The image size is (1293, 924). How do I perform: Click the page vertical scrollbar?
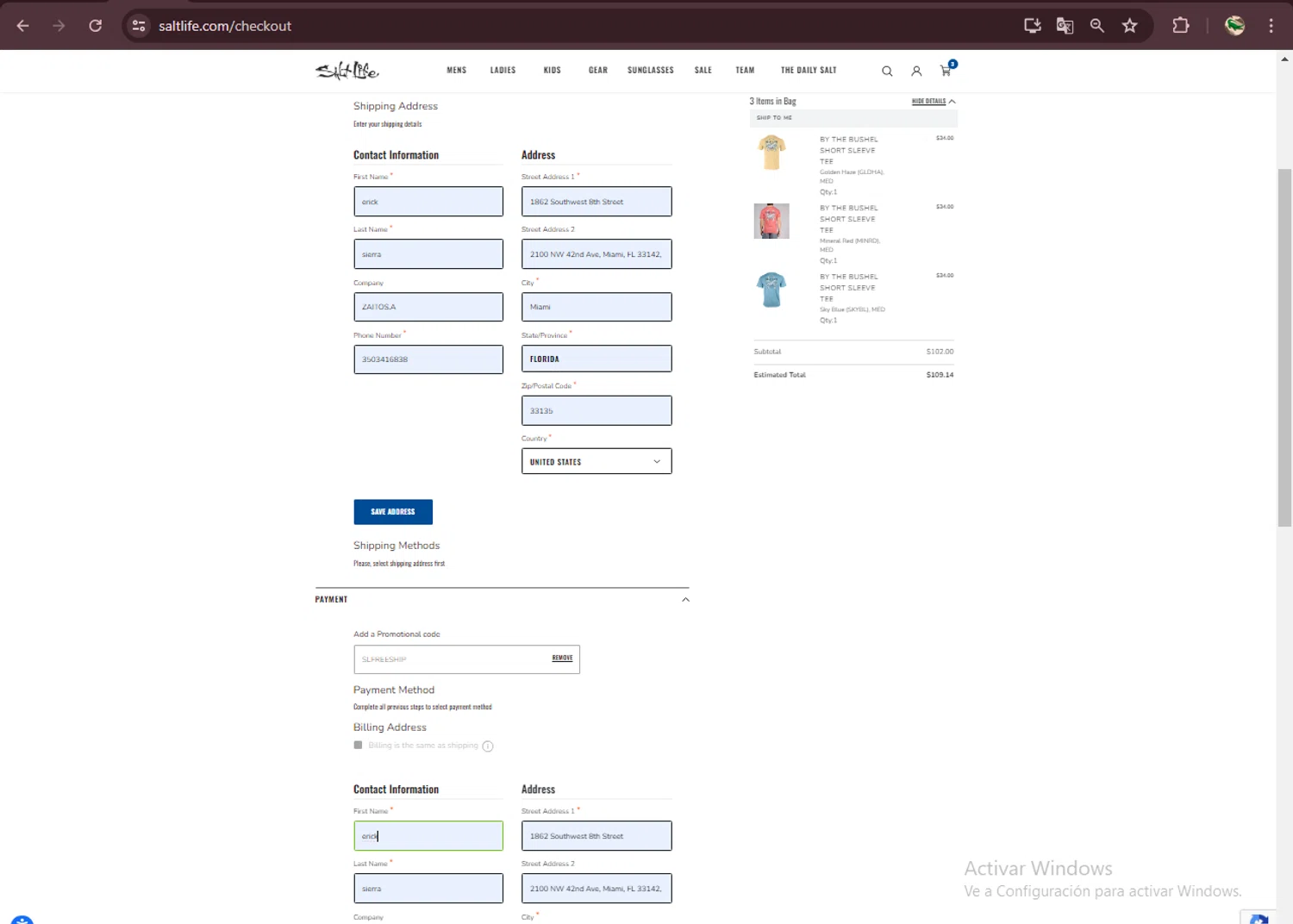1285,347
